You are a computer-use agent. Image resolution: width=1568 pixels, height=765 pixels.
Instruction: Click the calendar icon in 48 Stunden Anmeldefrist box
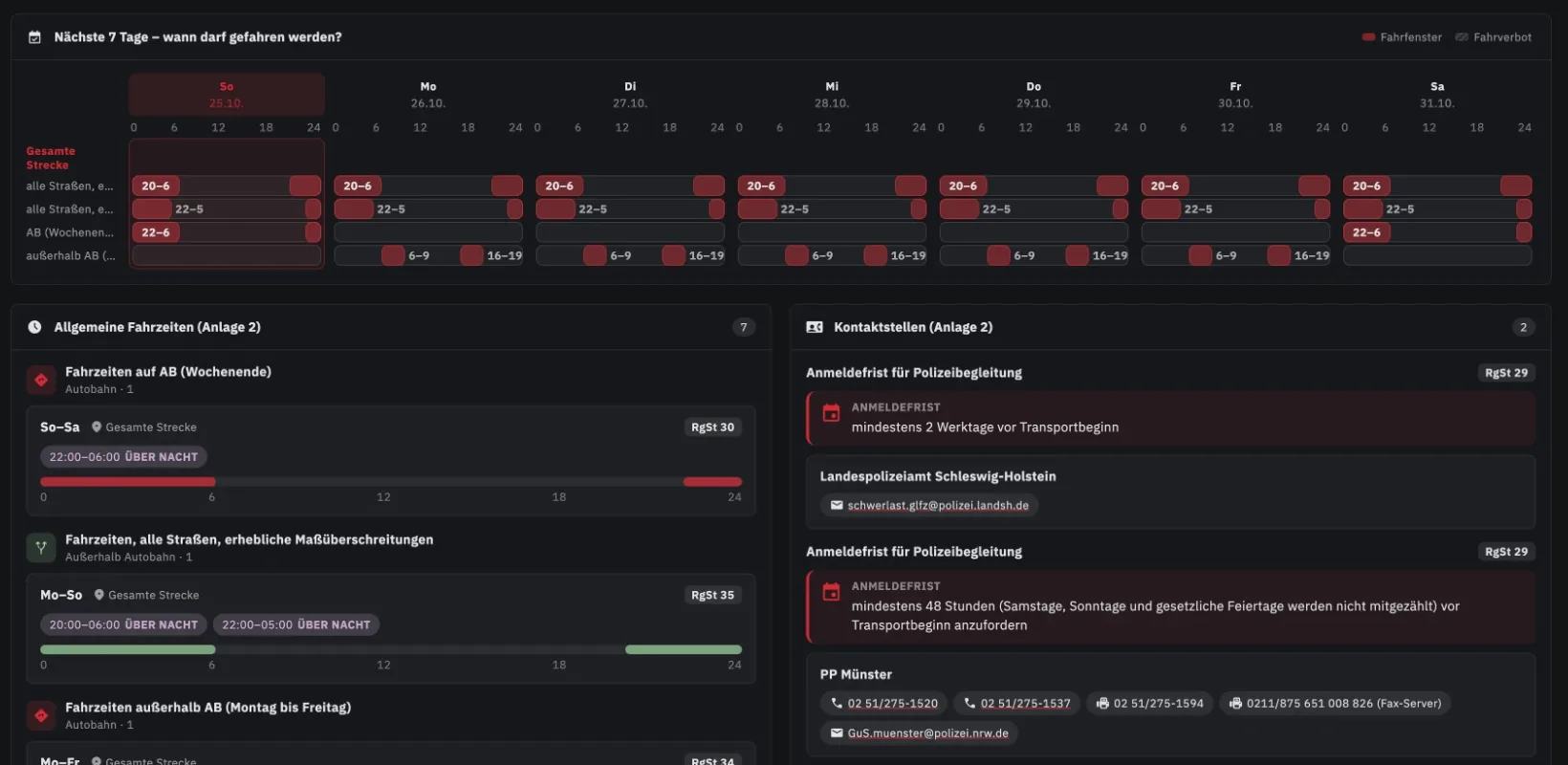(x=832, y=592)
